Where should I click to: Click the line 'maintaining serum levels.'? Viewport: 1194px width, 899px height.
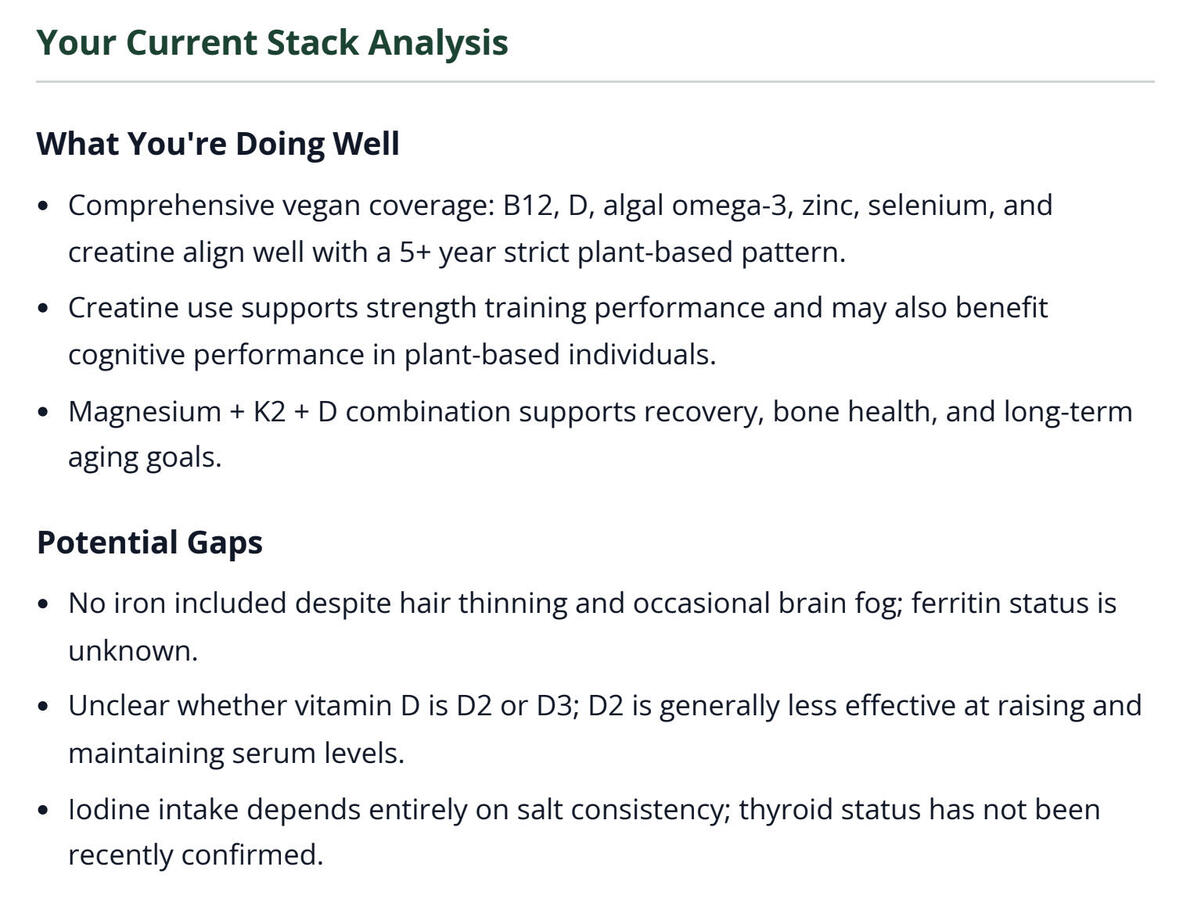[x=236, y=754]
